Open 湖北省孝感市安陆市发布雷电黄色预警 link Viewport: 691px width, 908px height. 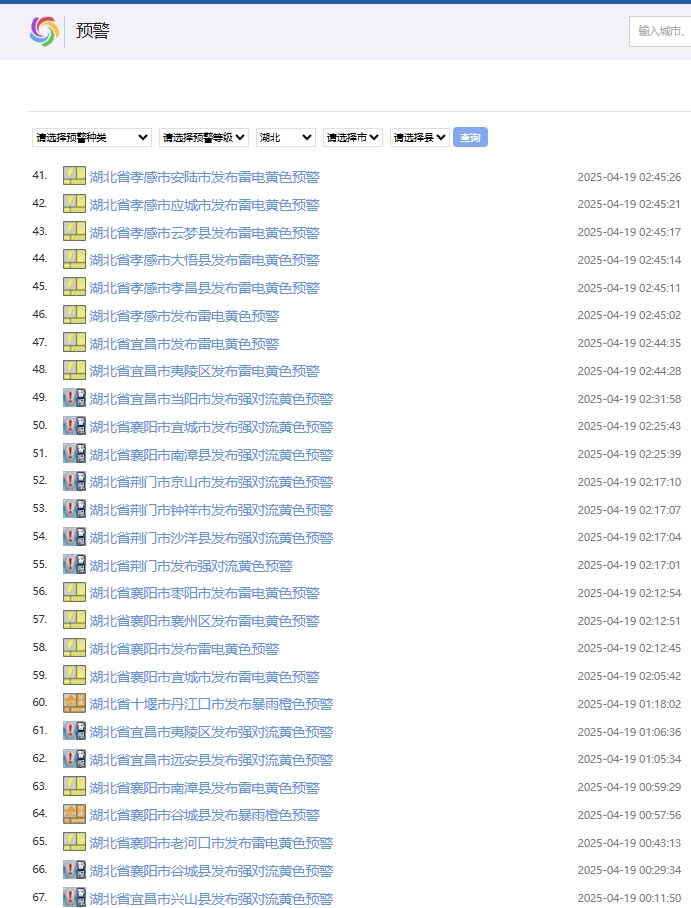(204, 177)
